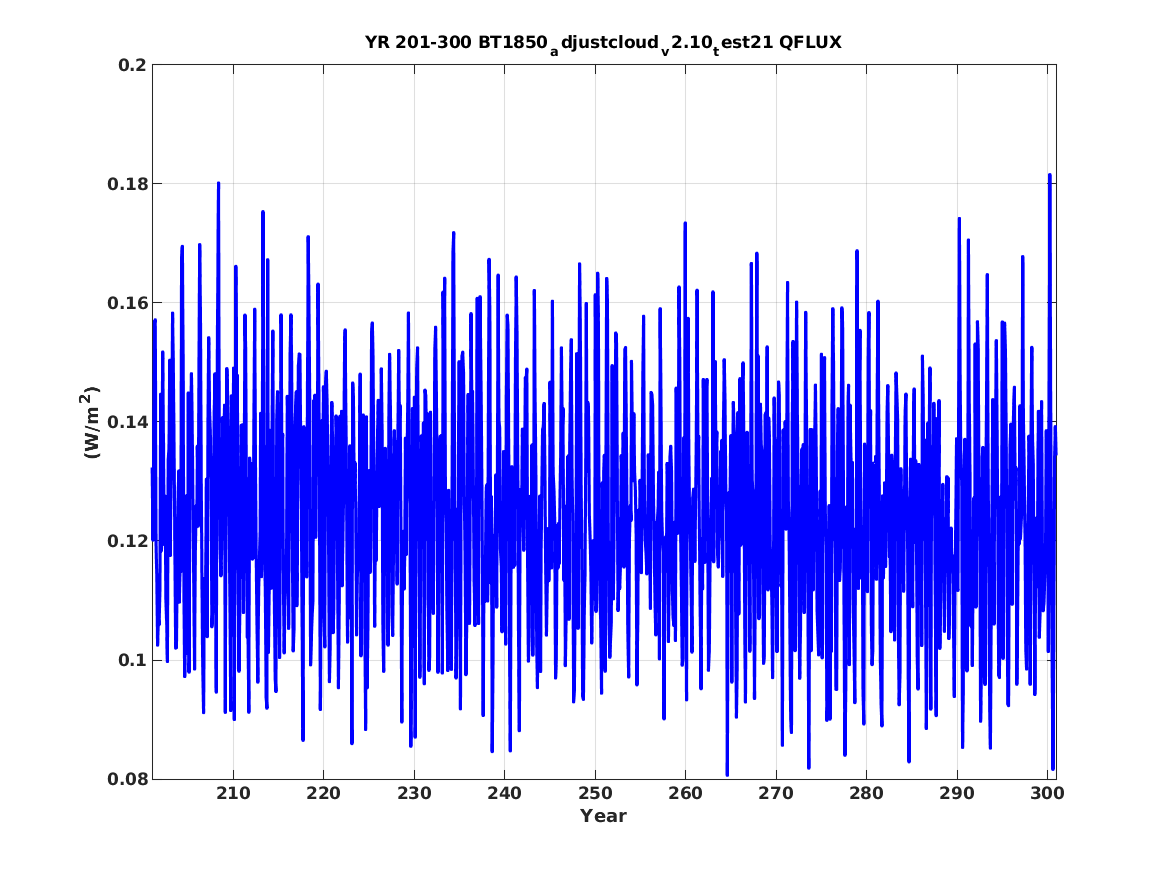Click the x-axis tick label 250
Screen dimensions: 1167x875
[595, 793]
